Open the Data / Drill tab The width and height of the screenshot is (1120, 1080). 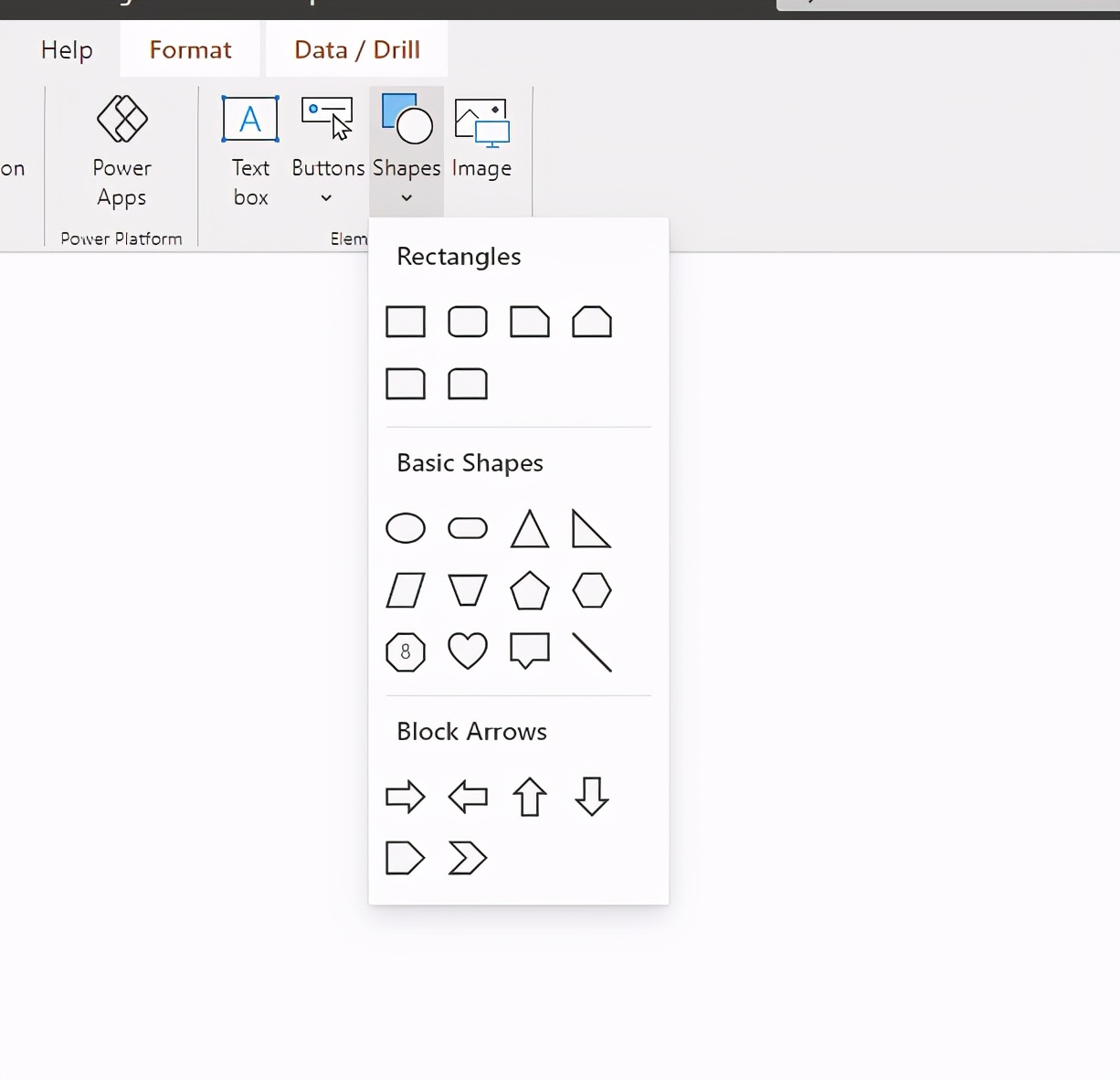[355, 49]
